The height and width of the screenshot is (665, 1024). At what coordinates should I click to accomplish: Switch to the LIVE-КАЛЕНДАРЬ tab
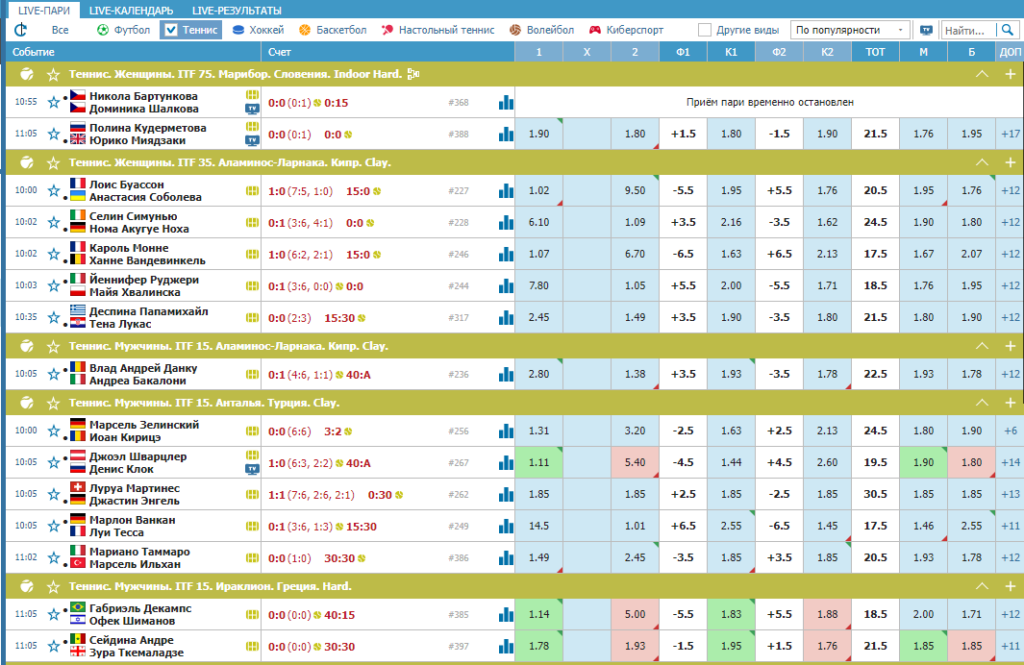click(131, 10)
